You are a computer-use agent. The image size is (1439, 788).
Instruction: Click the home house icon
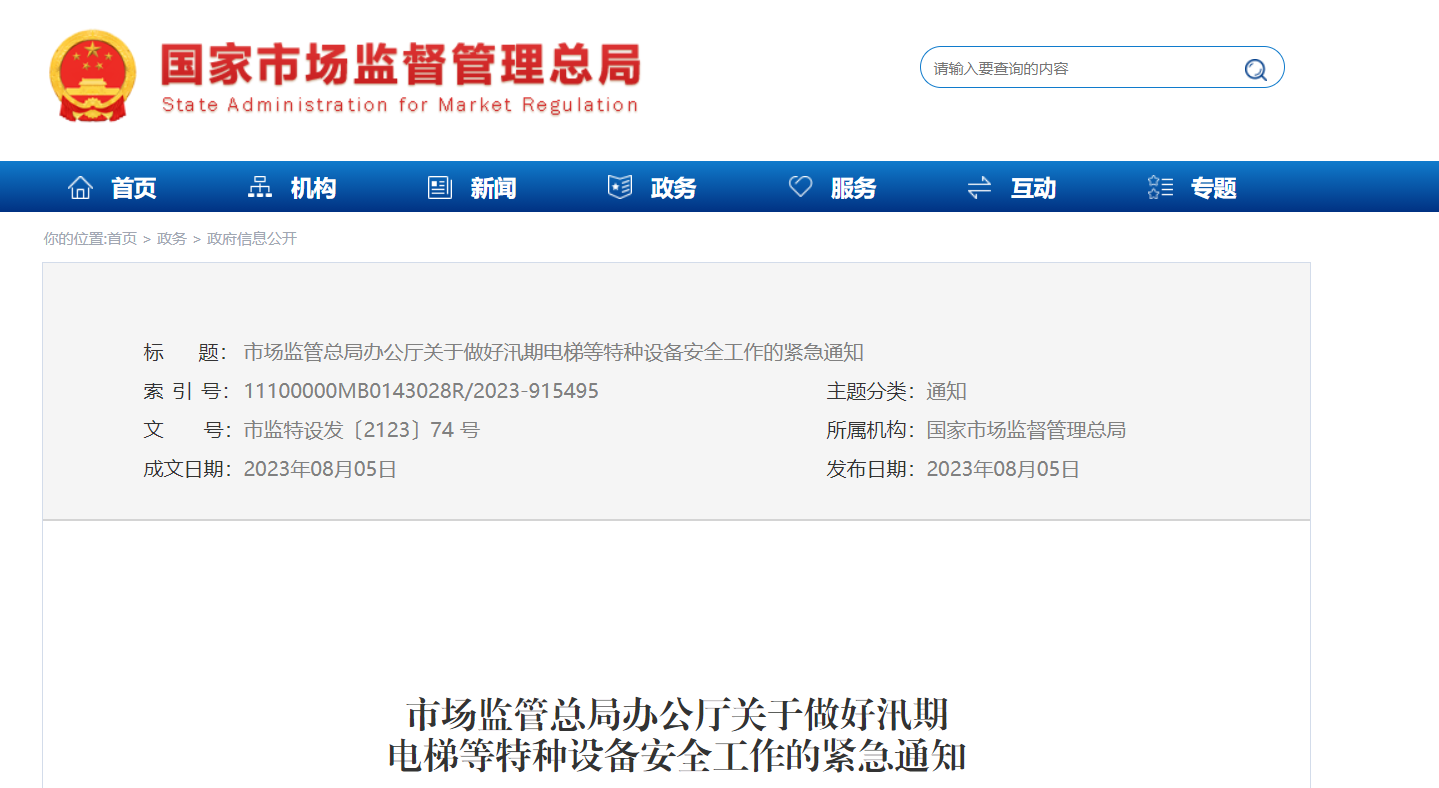click(x=80, y=187)
